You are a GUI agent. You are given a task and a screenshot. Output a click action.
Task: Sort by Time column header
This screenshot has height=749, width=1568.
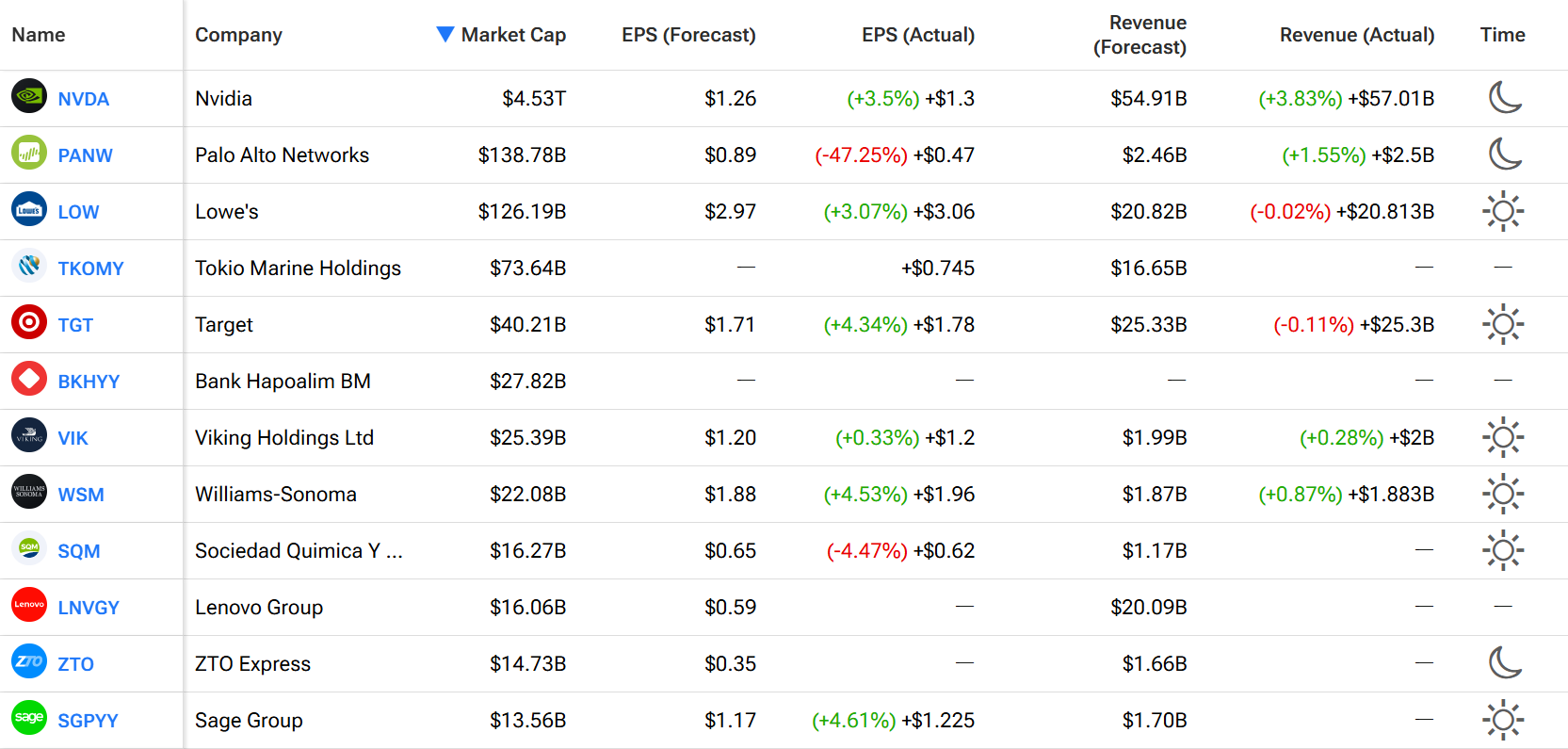[x=1502, y=35]
